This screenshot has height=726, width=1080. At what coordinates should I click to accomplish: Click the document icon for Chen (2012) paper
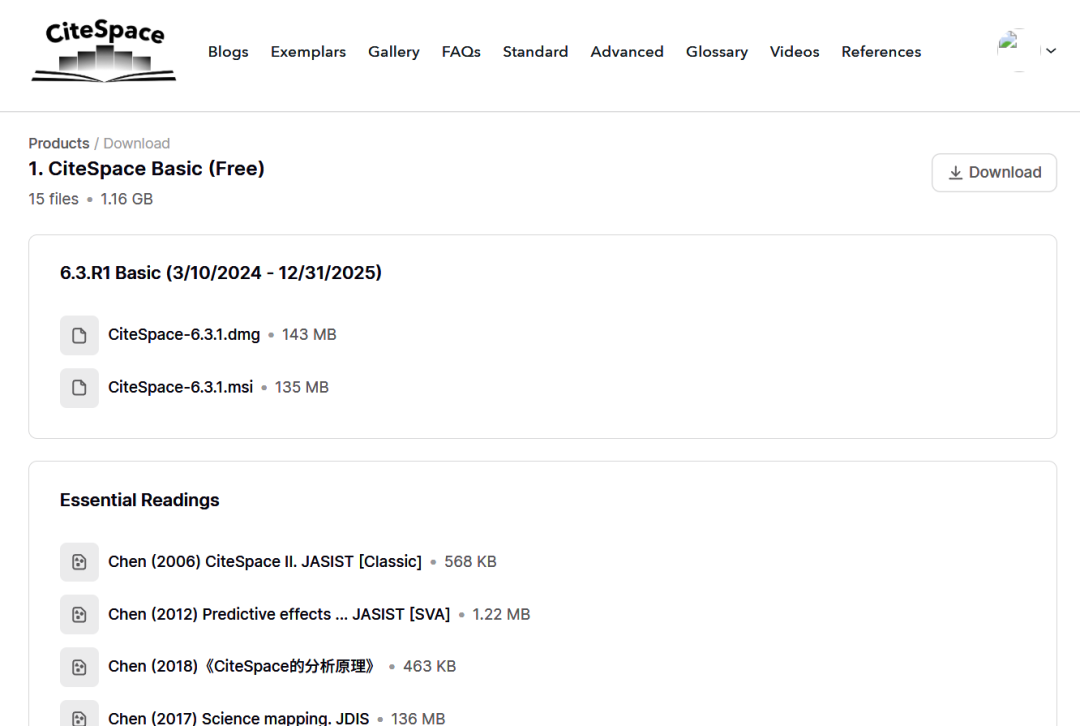pos(79,614)
